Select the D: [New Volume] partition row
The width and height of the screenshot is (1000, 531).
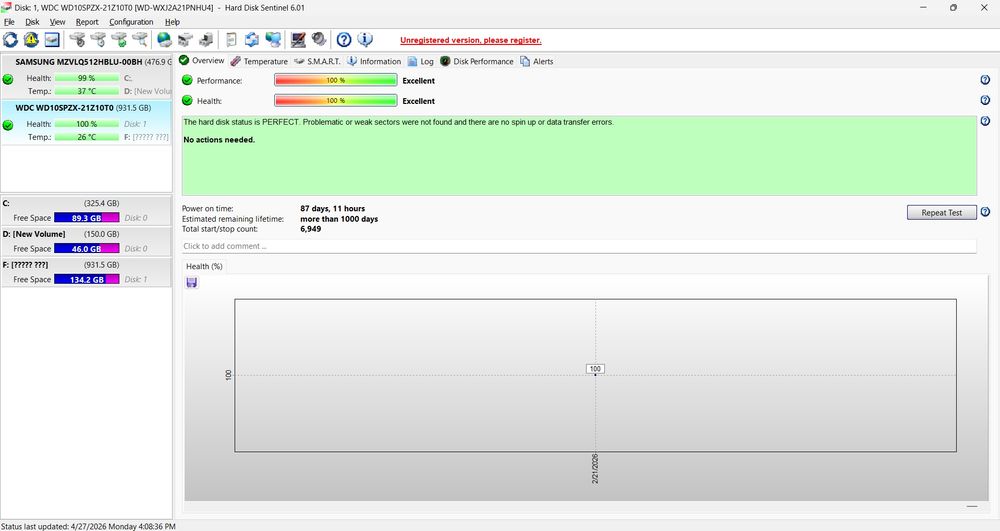pos(86,241)
